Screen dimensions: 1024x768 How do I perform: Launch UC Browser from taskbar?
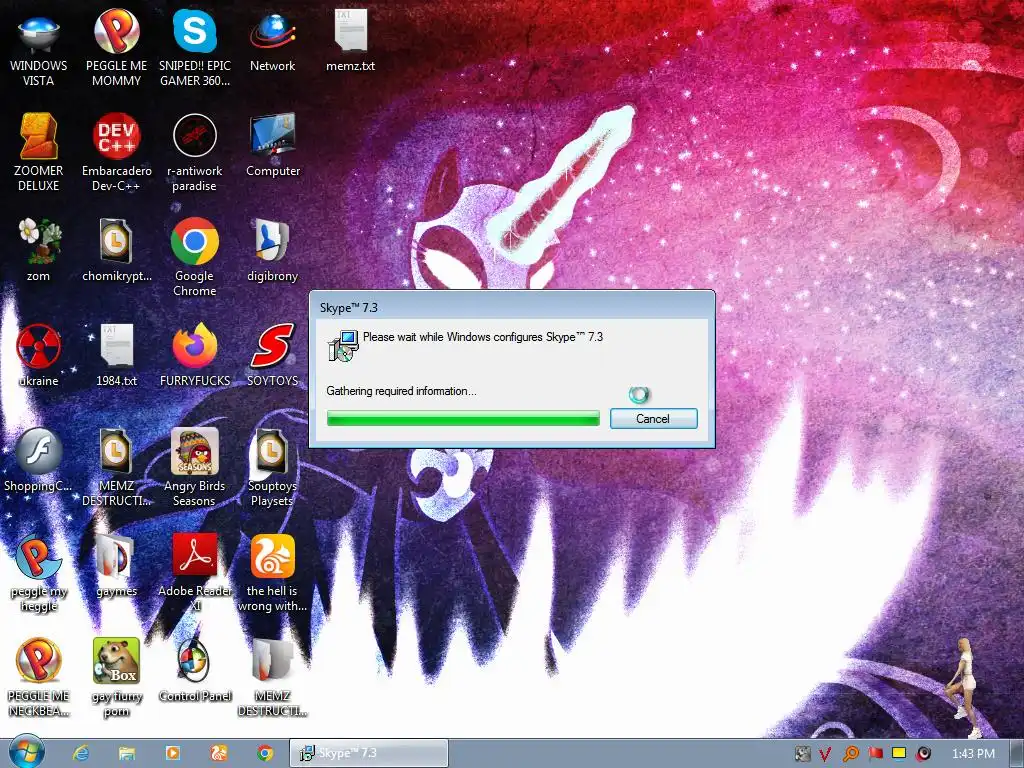tap(219, 753)
